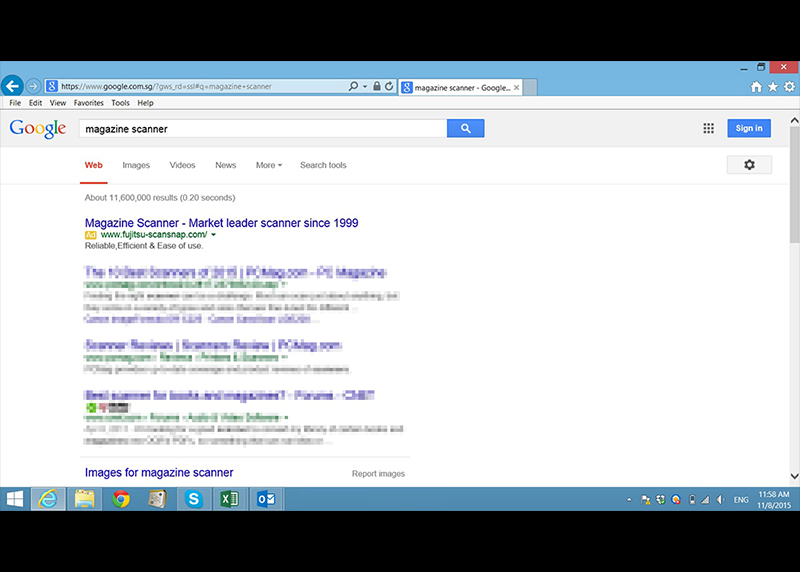Viewport: 800px width, 572px height.
Task: Click the blue Google search button
Action: pyautogui.click(x=465, y=128)
